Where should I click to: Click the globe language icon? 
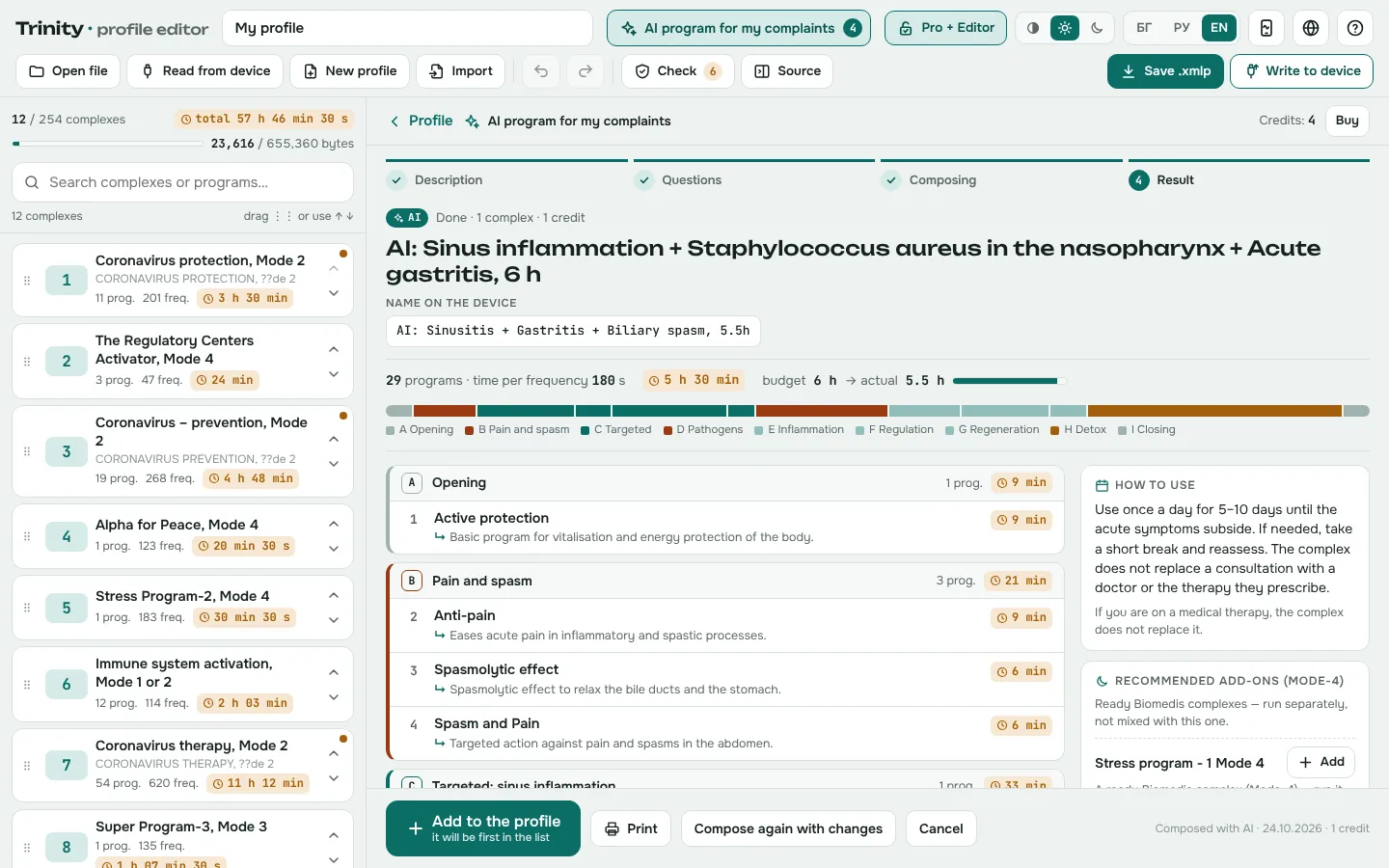(1311, 28)
